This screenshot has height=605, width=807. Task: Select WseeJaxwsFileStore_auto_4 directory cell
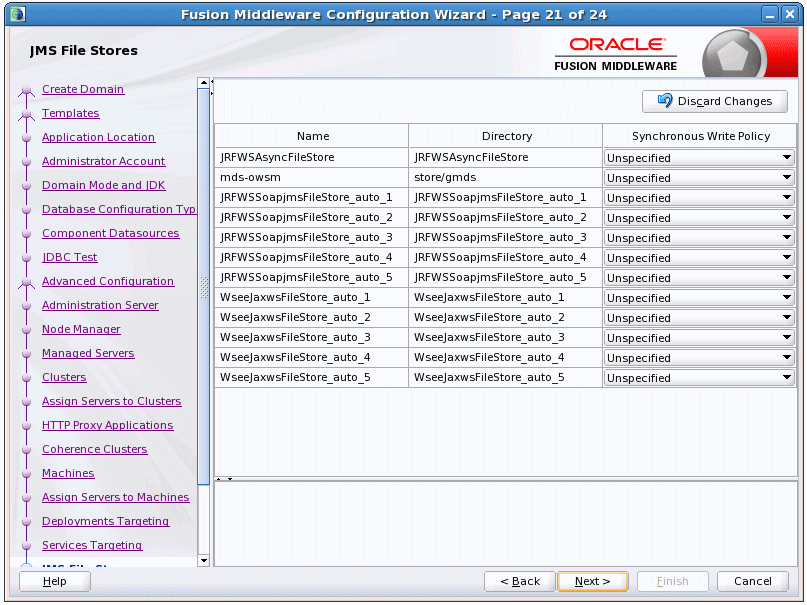[x=505, y=358]
